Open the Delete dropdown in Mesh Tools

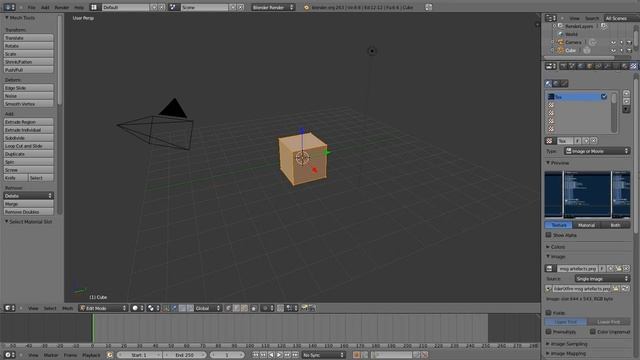click(29, 196)
